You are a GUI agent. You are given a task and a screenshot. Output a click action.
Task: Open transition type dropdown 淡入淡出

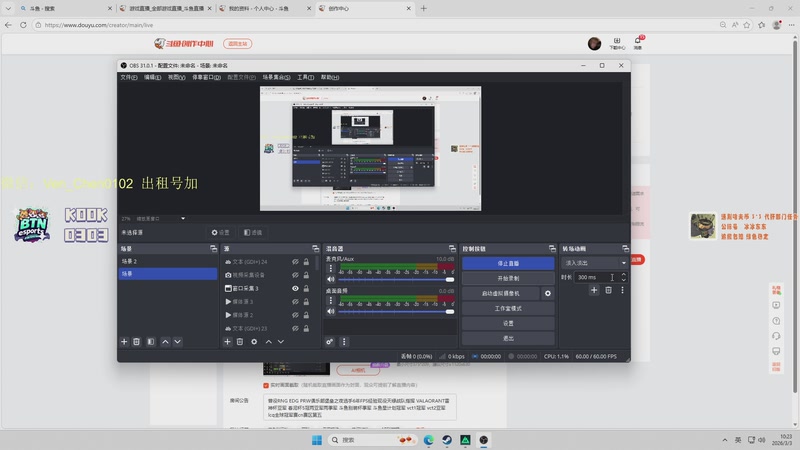[594, 263]
